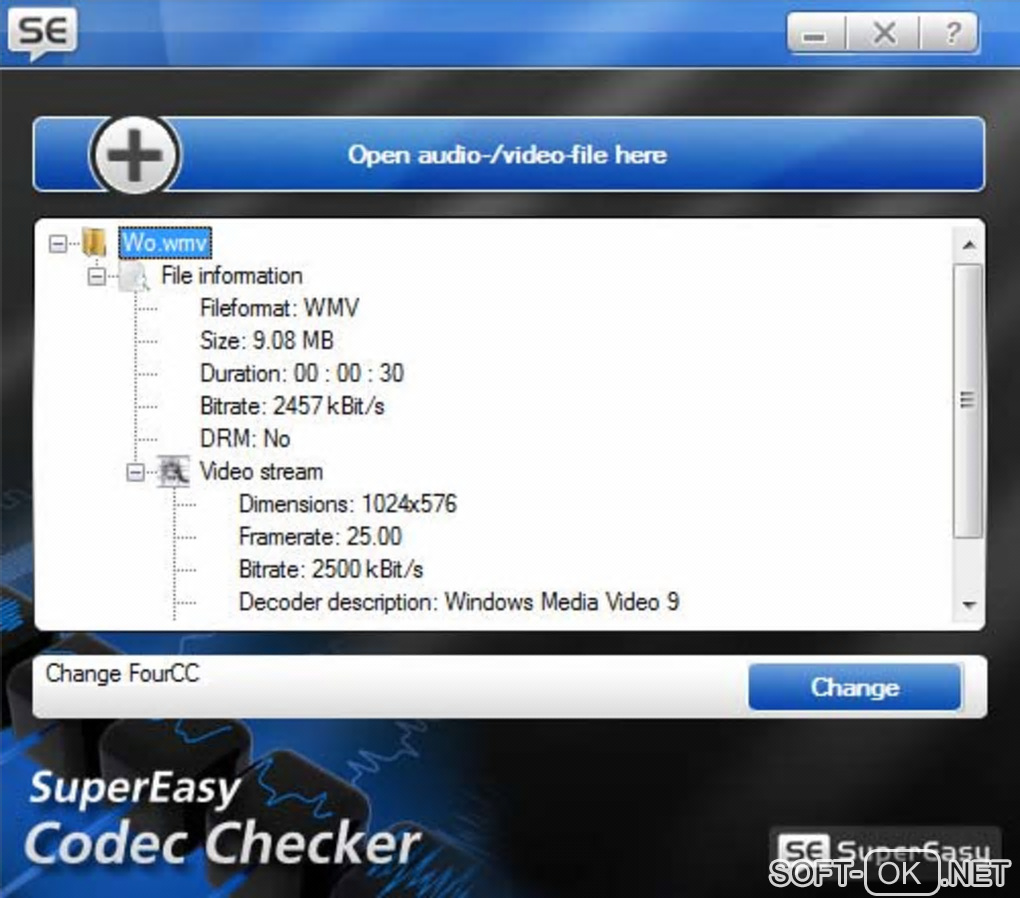Select 'Duration: 00 : 00 : 30' row
Screen dimensions: 1020x898
tap(302, 374)
